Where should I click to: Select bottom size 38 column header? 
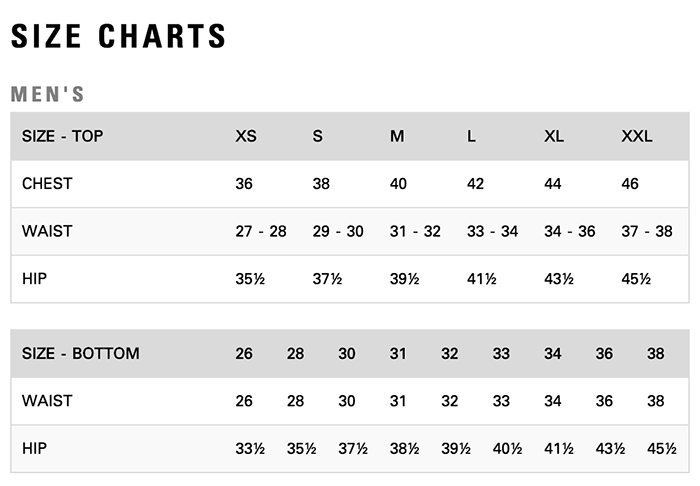pos(656,353)
